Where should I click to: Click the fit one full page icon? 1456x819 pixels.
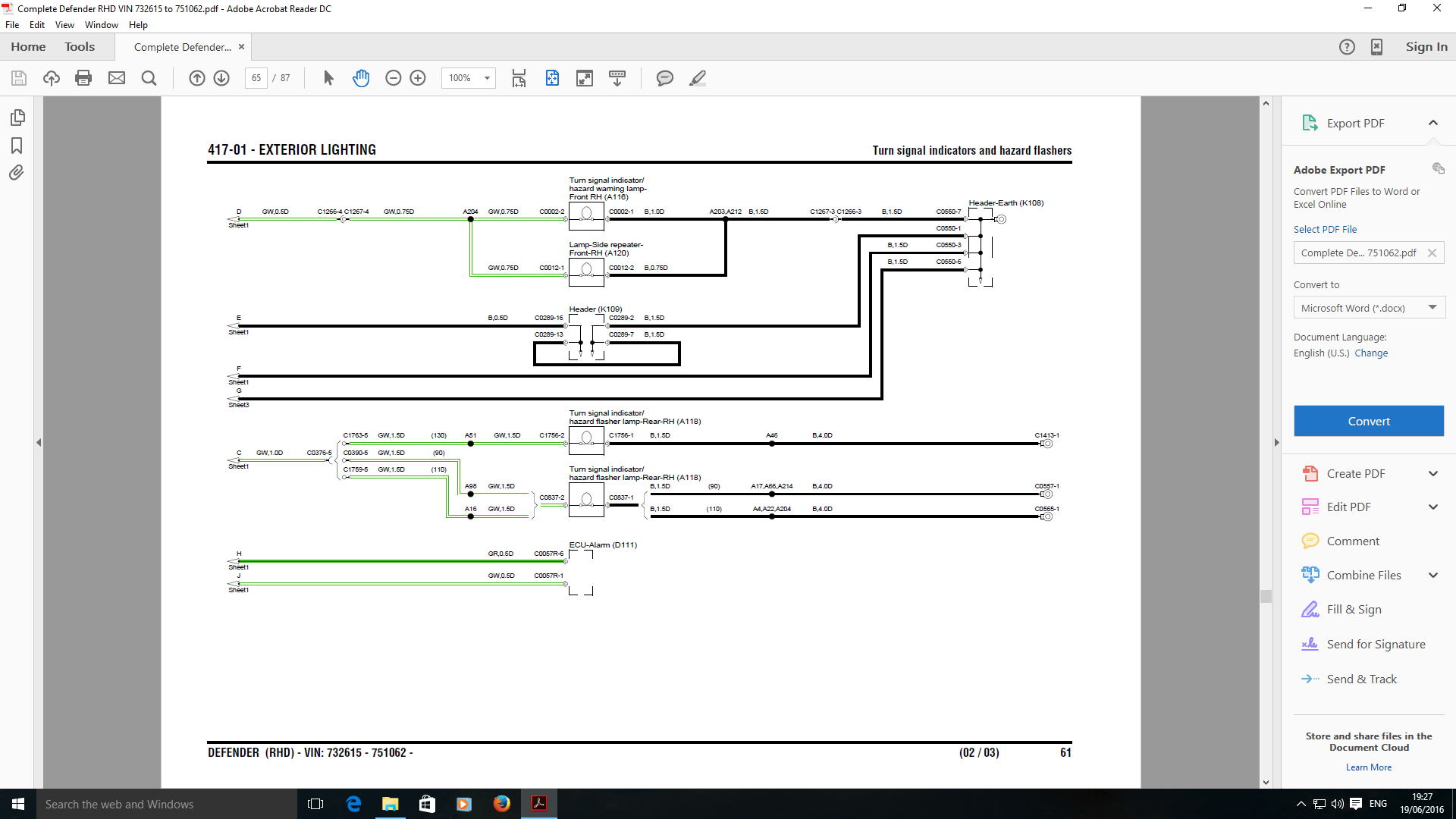tap(552, 78)
